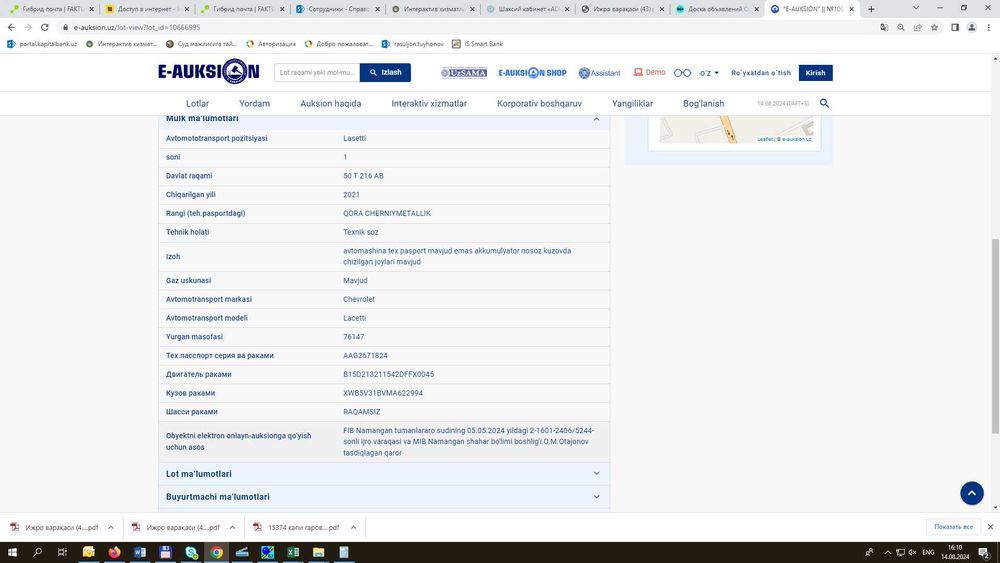
Task: Open the UzSAMA logo link
Action: pos(464,73)
